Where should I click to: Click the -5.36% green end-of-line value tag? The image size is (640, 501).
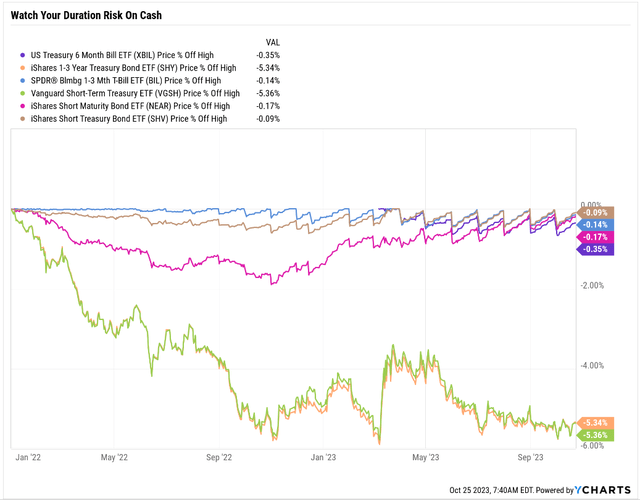[596, 435]
